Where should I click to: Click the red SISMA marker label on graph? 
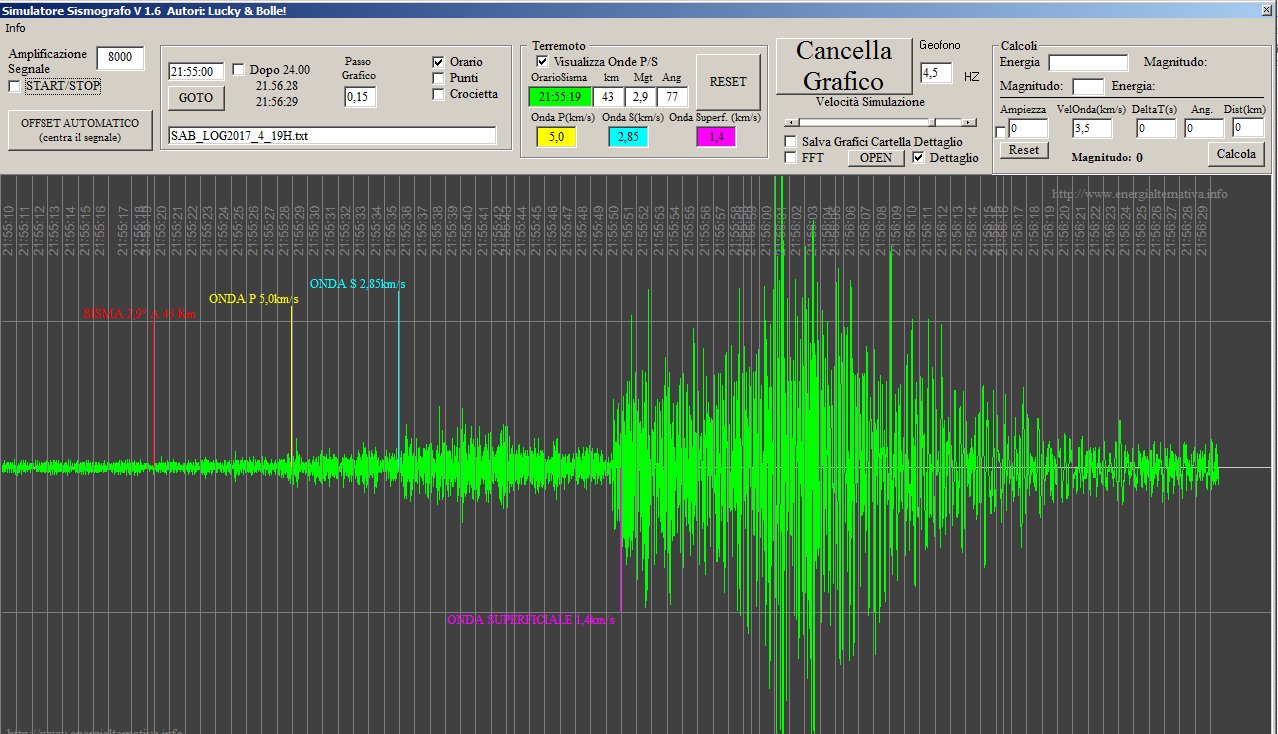140,314
